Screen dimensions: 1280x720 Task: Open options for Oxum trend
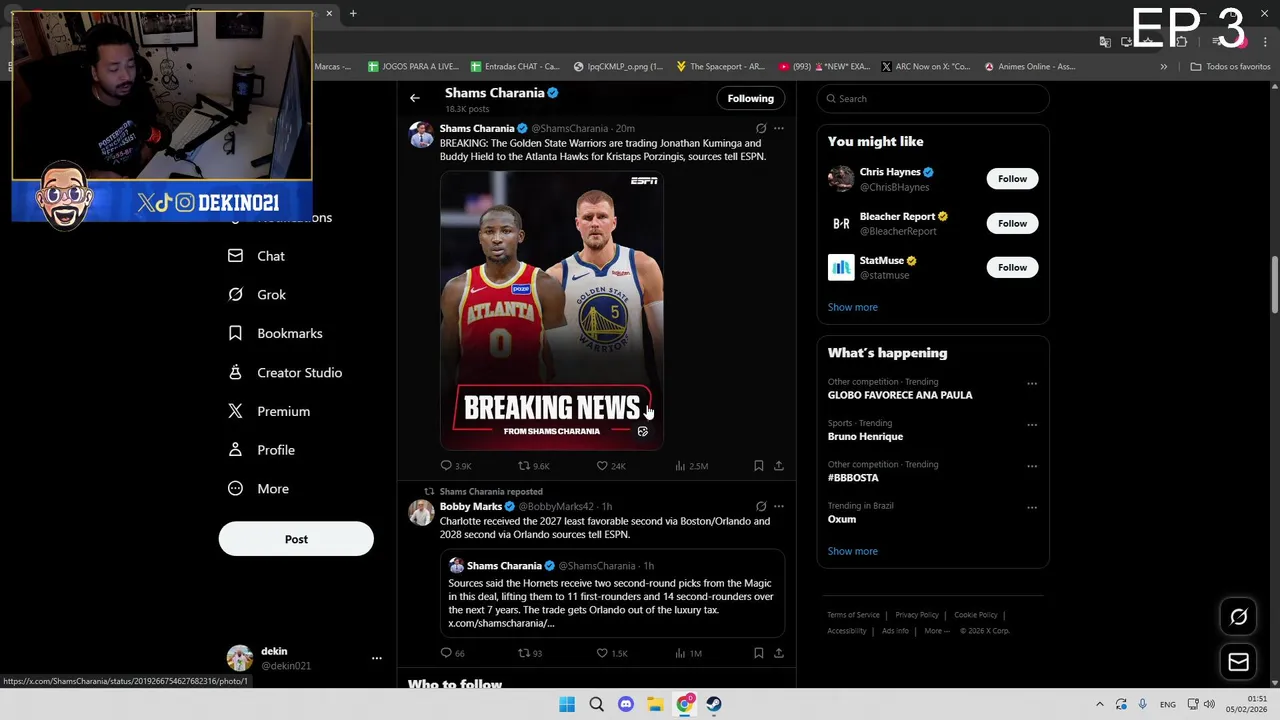(1032, 507)
